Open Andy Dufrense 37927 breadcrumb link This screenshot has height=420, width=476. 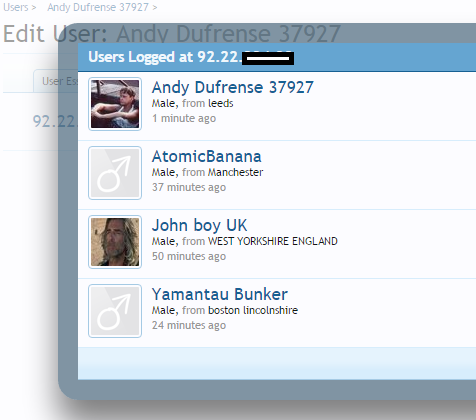(98, 7)
